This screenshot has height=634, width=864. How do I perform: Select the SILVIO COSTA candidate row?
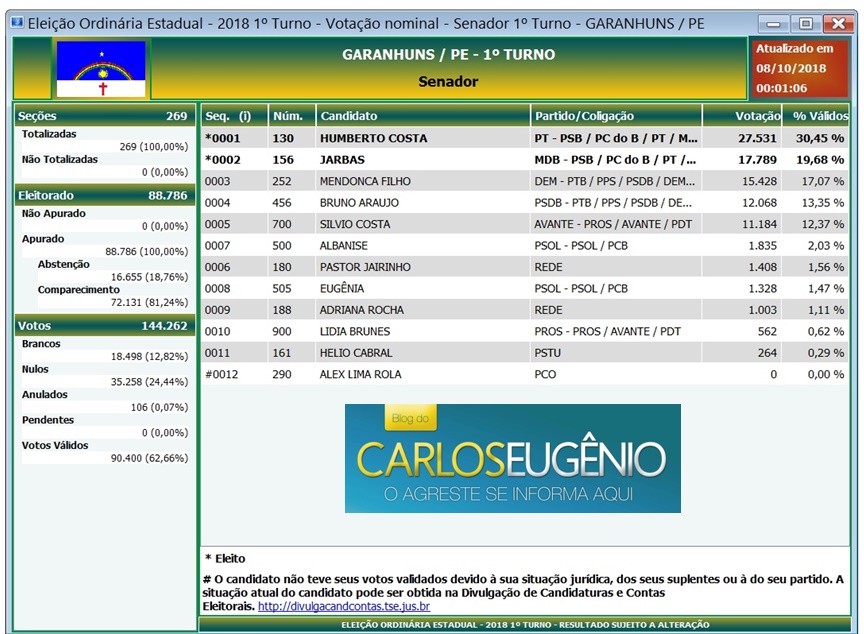[525, 224]
